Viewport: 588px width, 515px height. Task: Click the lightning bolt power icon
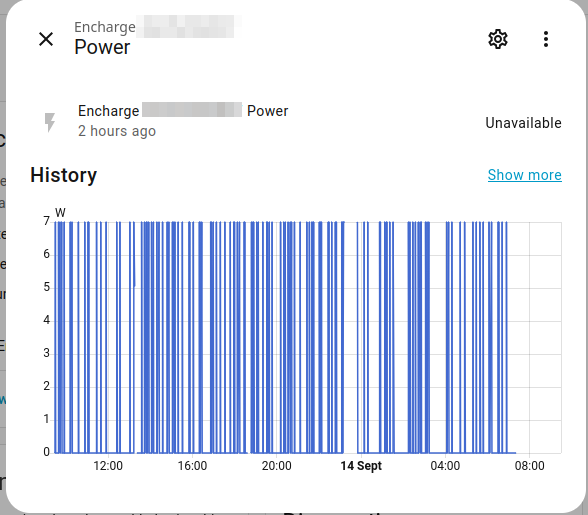click(x=50, y=122)
